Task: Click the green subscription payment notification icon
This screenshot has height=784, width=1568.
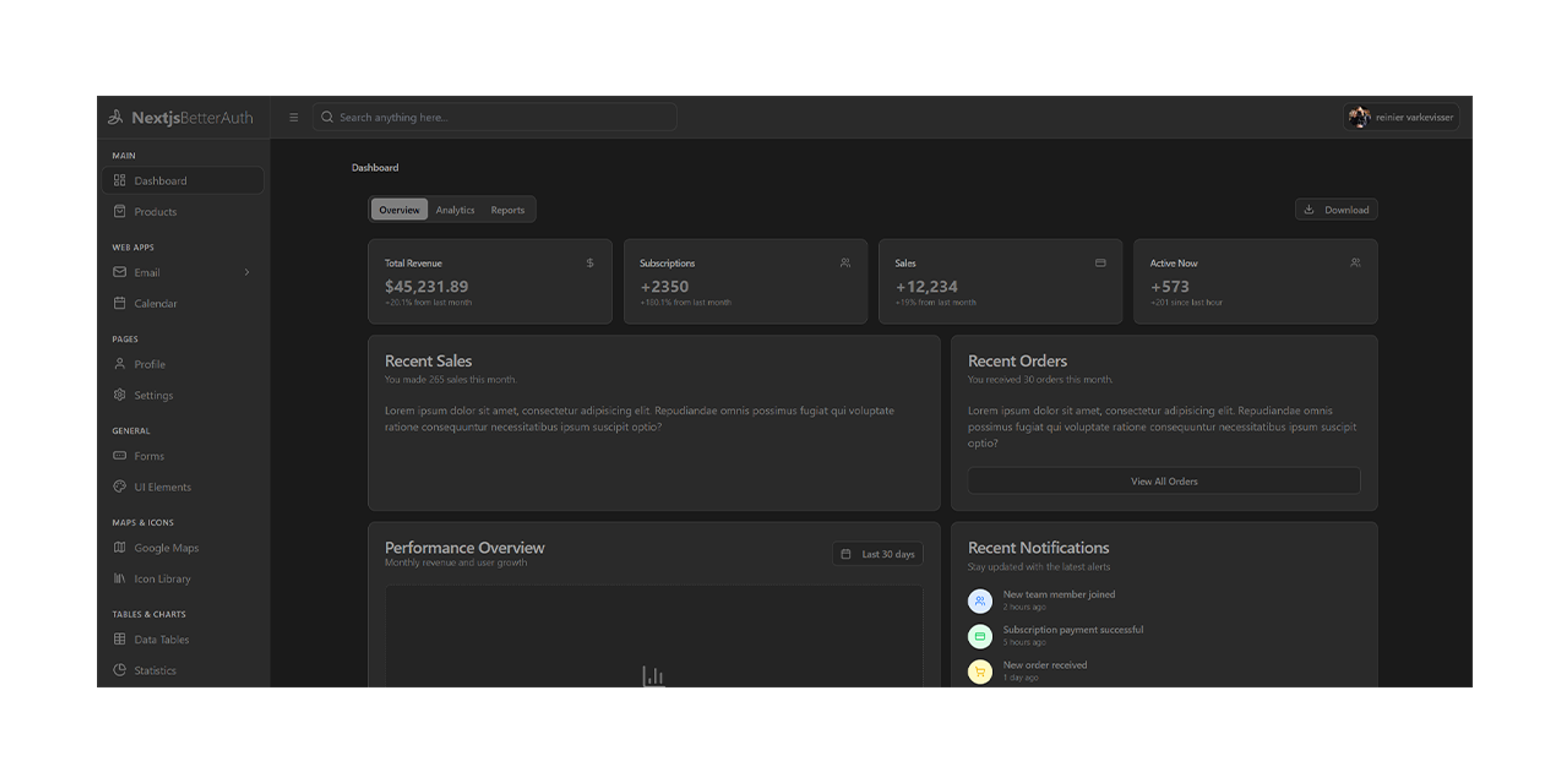Action: (x=980, y=636)
